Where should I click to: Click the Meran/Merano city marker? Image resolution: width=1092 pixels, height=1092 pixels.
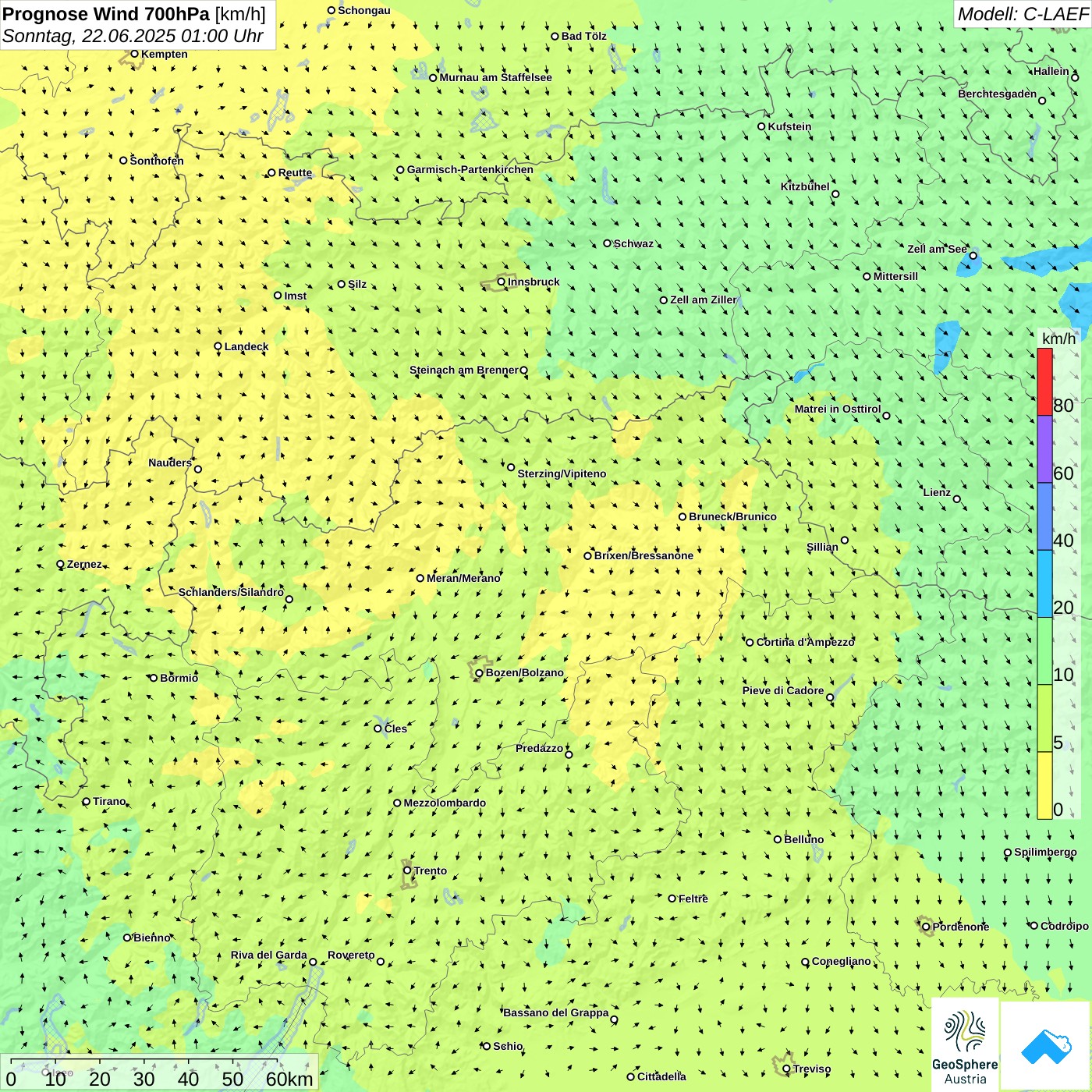(420, 578)
